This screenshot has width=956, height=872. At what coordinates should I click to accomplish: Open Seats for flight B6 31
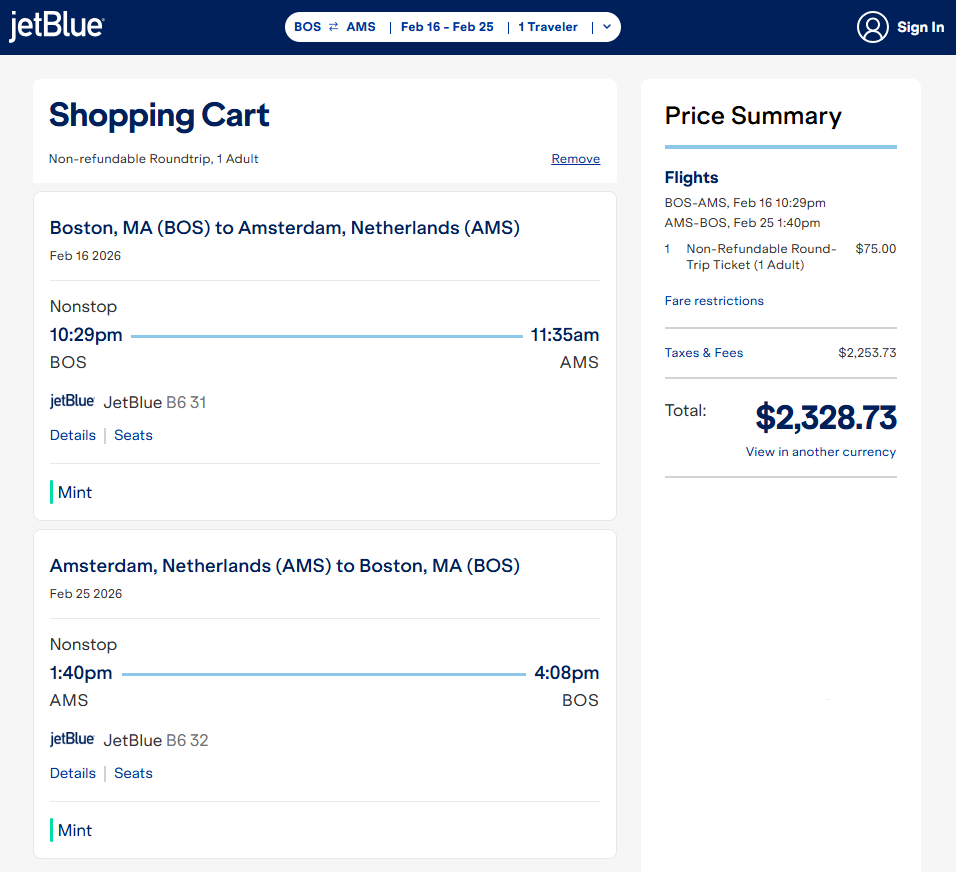[133, 435]
